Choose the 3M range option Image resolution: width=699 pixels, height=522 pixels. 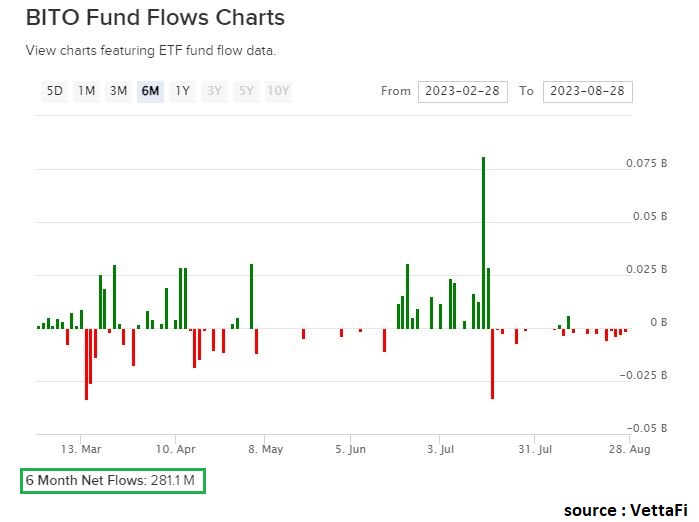[119, 91]
